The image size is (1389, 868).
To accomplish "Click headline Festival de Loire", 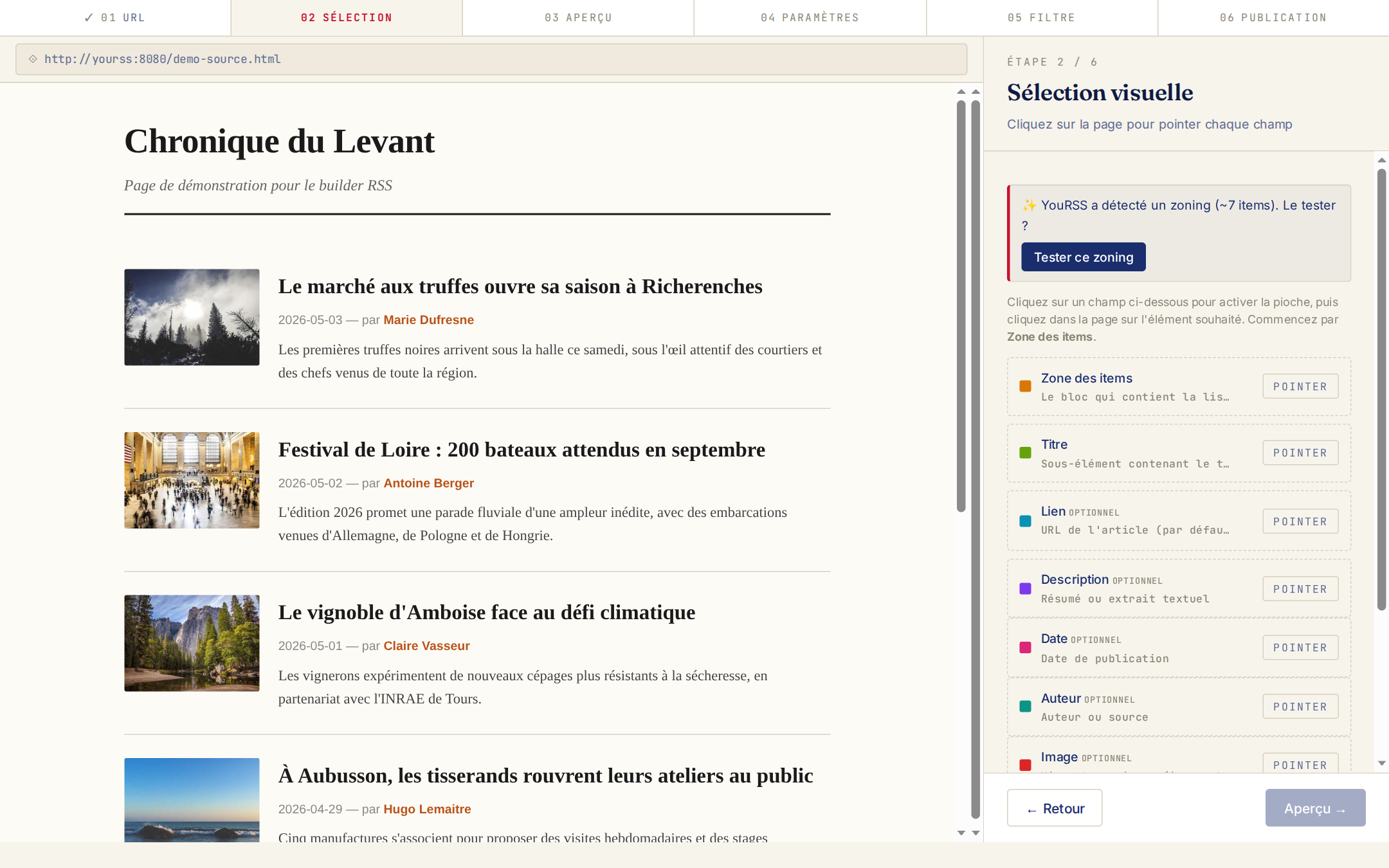I will [x=522, y=449].
